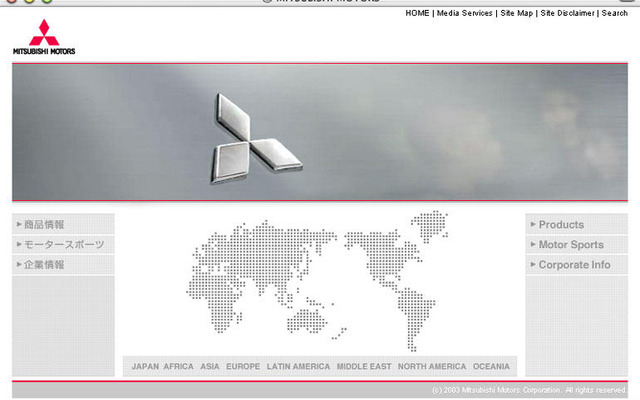The height and width of the screenshot is (400, 640).
Task: Click the arrow beside モータースポーツ
Action: pos(19,244)
